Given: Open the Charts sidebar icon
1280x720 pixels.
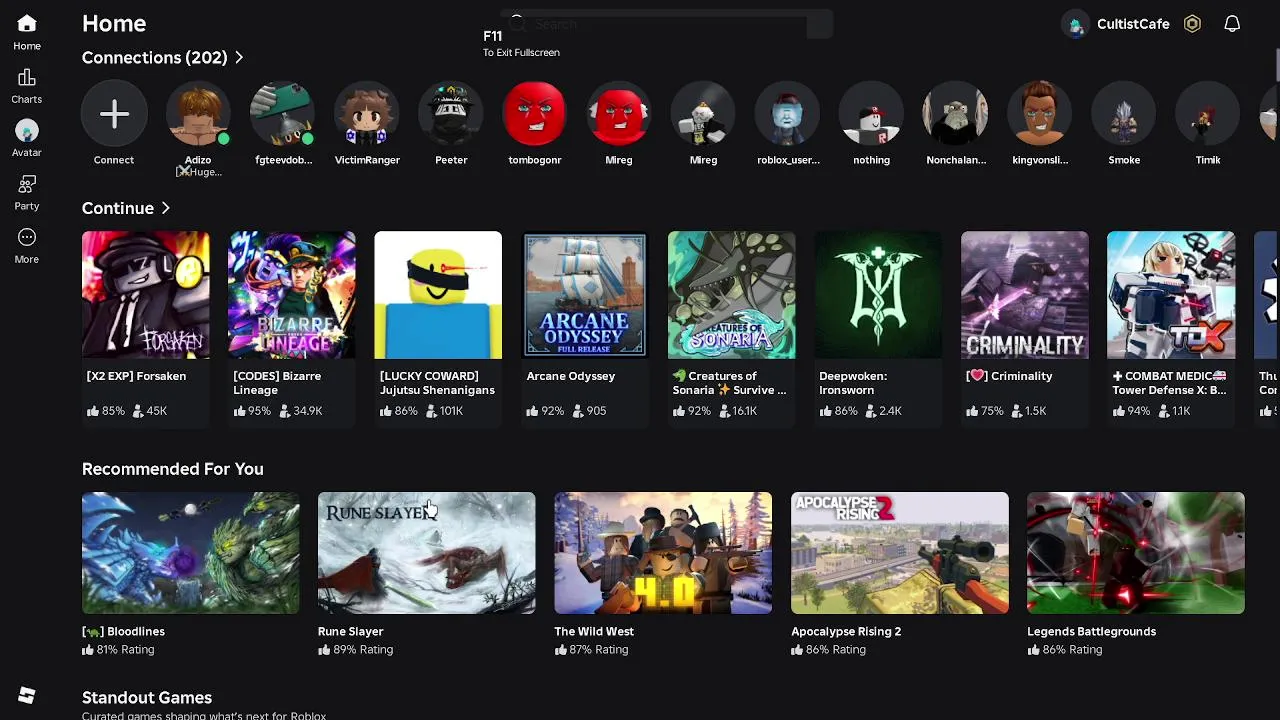Looking at the screenshot, I should coord(27,78).
